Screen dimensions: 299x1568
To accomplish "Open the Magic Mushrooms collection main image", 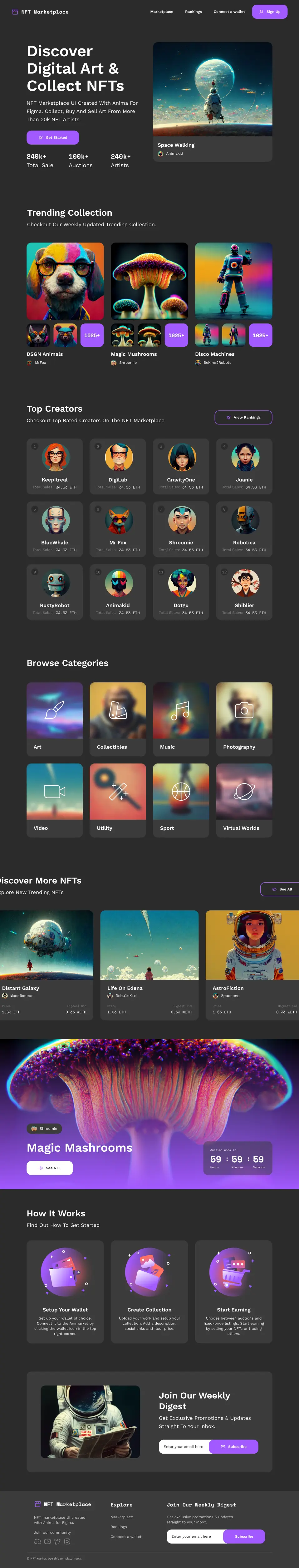I will [149, 281].
